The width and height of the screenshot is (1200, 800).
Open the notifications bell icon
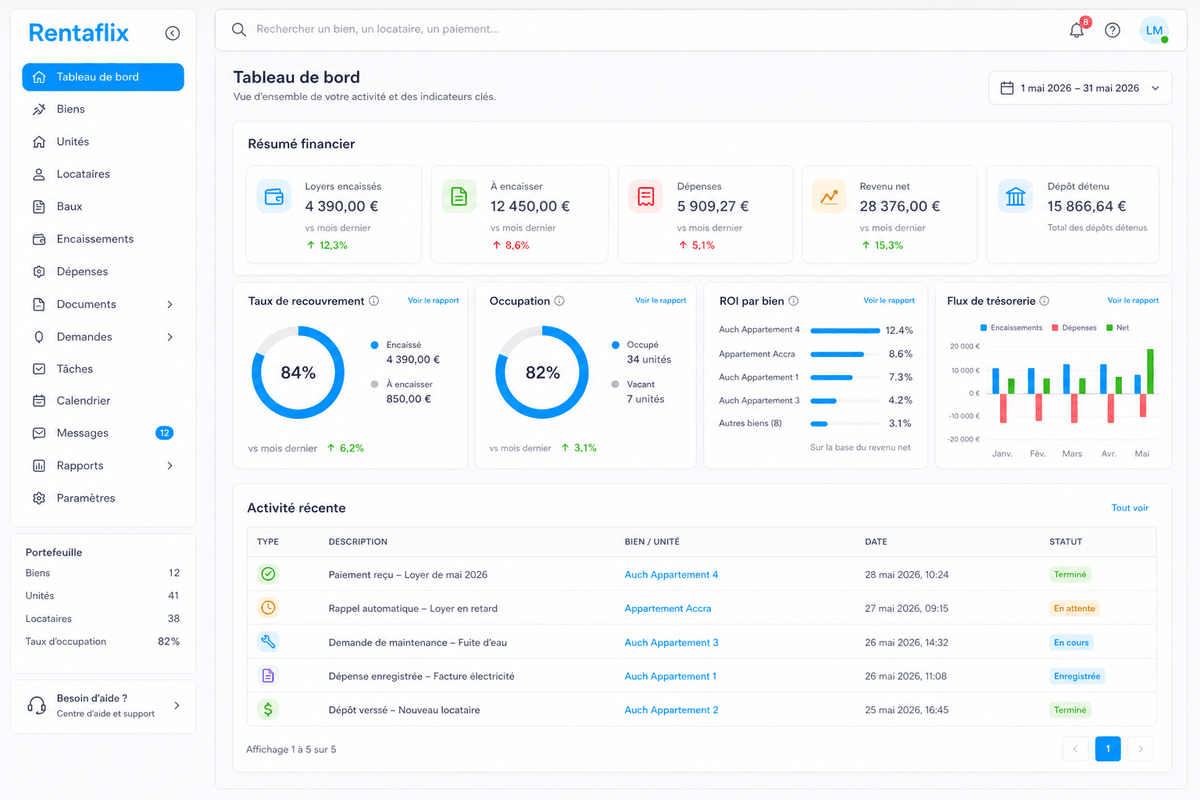pyautogui.click(x=1077, y=30)
